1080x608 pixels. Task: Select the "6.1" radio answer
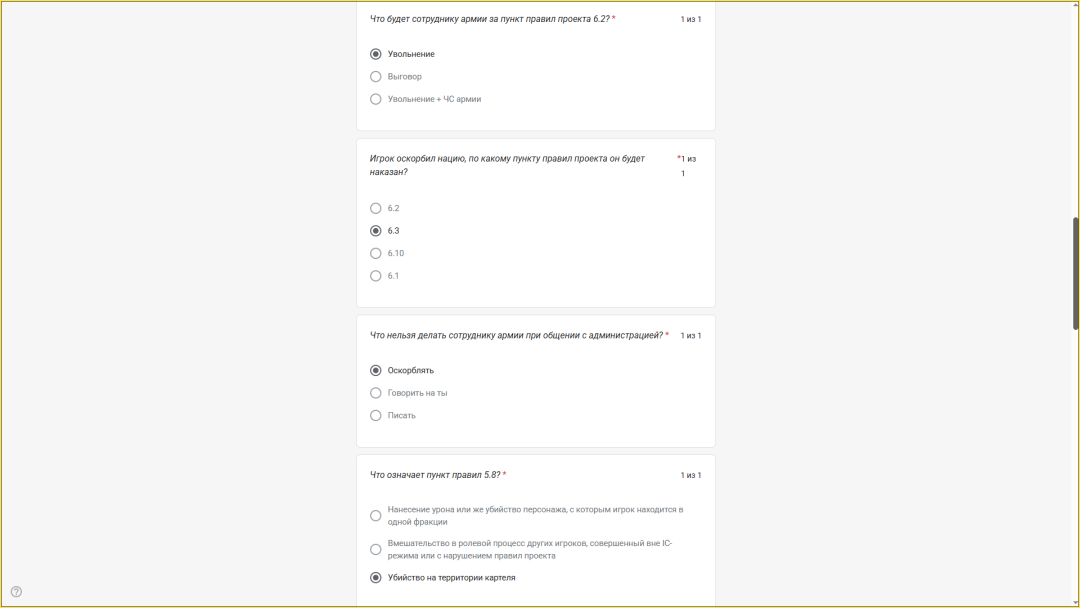tap(376, 276)
